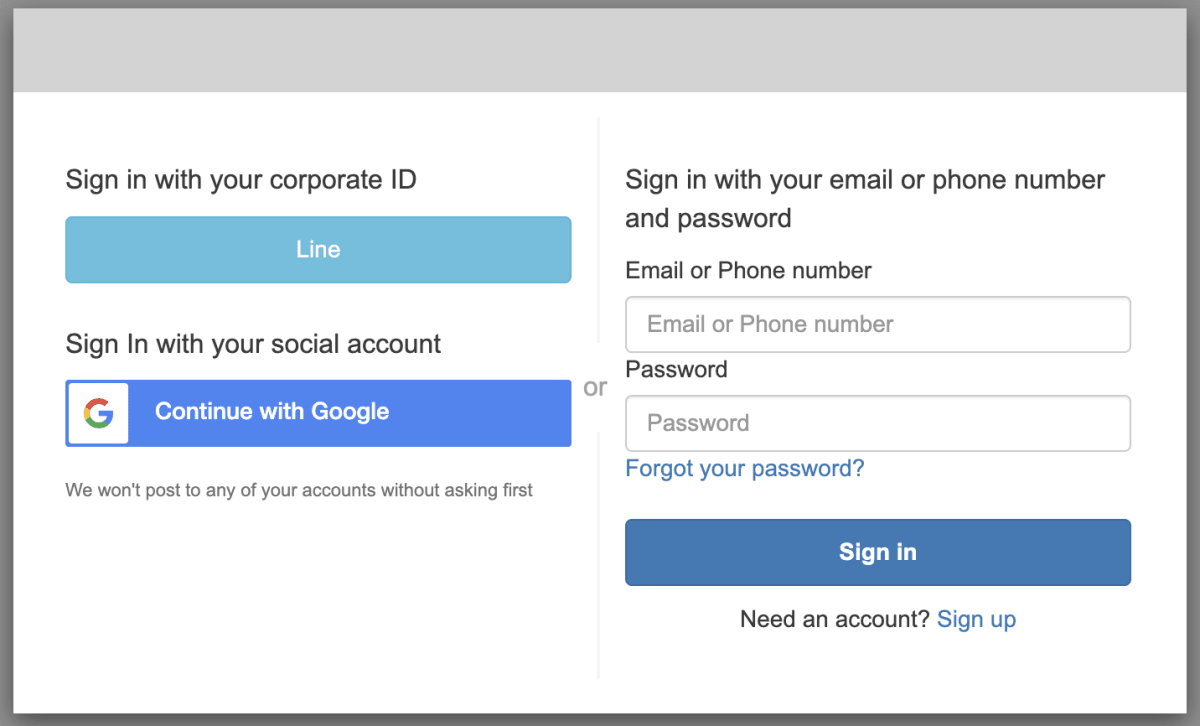Click the Email or Phone number label
1200x726 pixels.
tap(748, 270)
